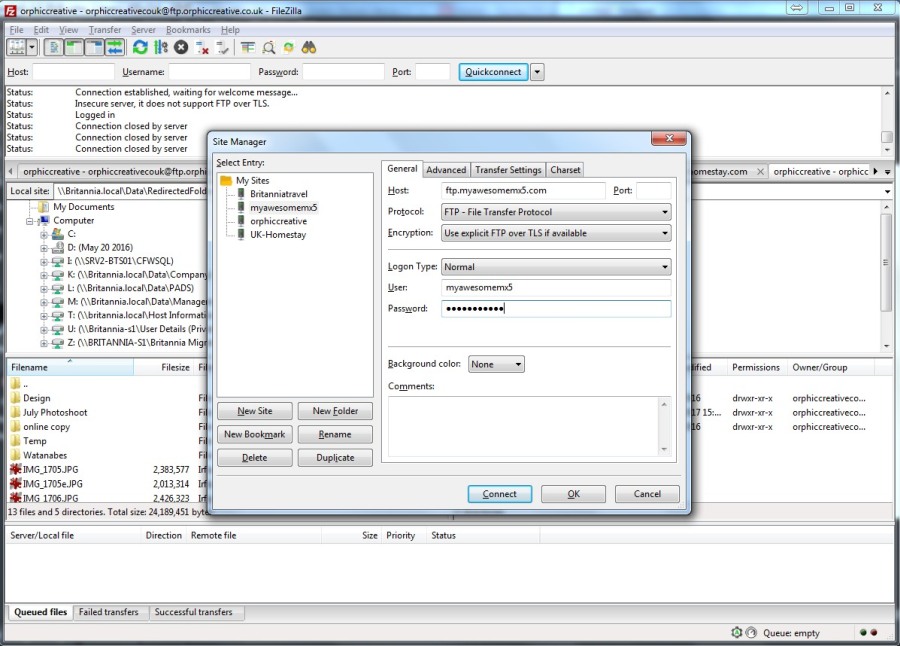The width and height of the screenshot is (900, 646).
Task: Open the Help menu
Action: [x=230, y=30]
